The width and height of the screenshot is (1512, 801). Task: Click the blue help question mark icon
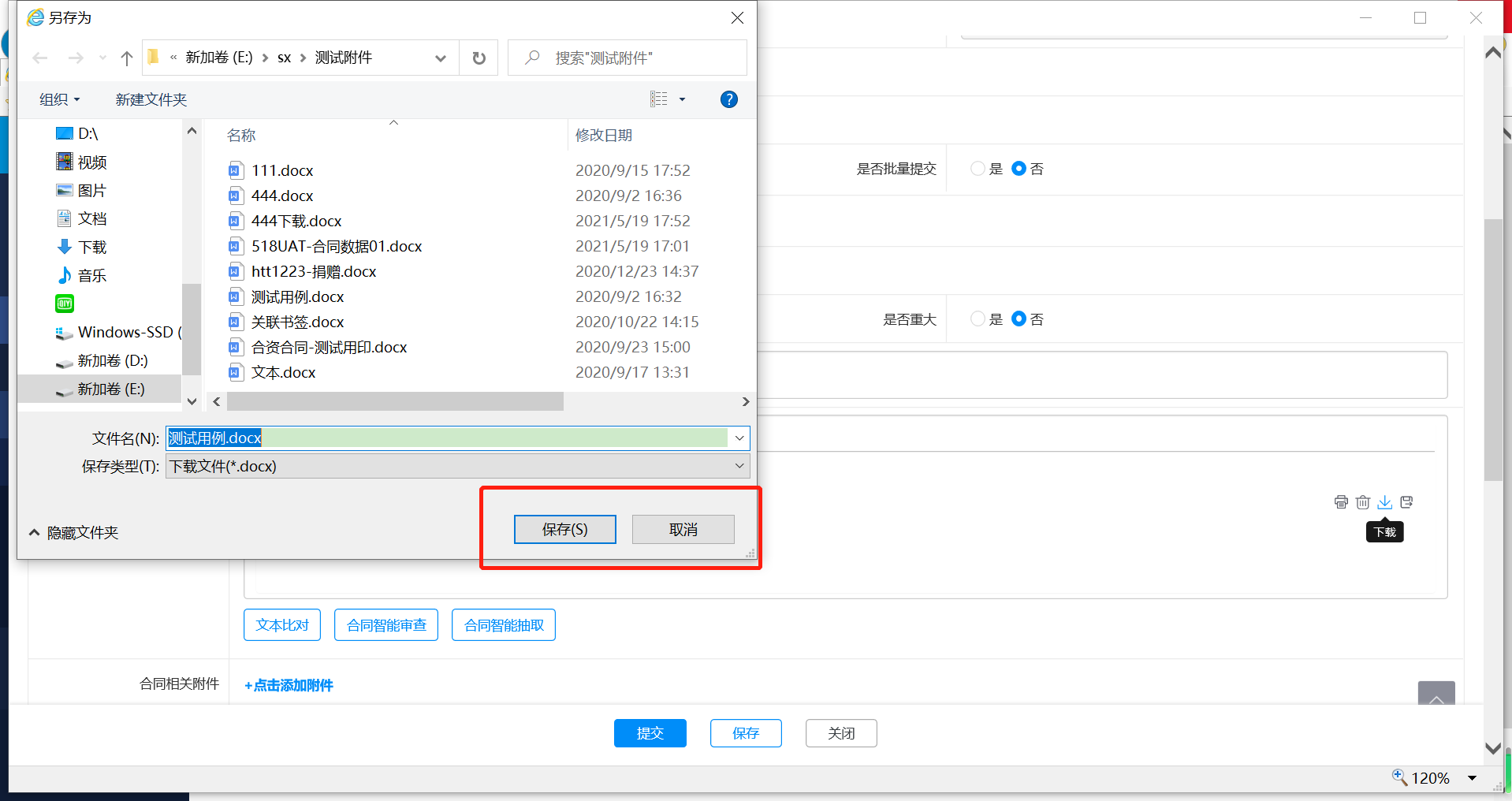point(728,99)
